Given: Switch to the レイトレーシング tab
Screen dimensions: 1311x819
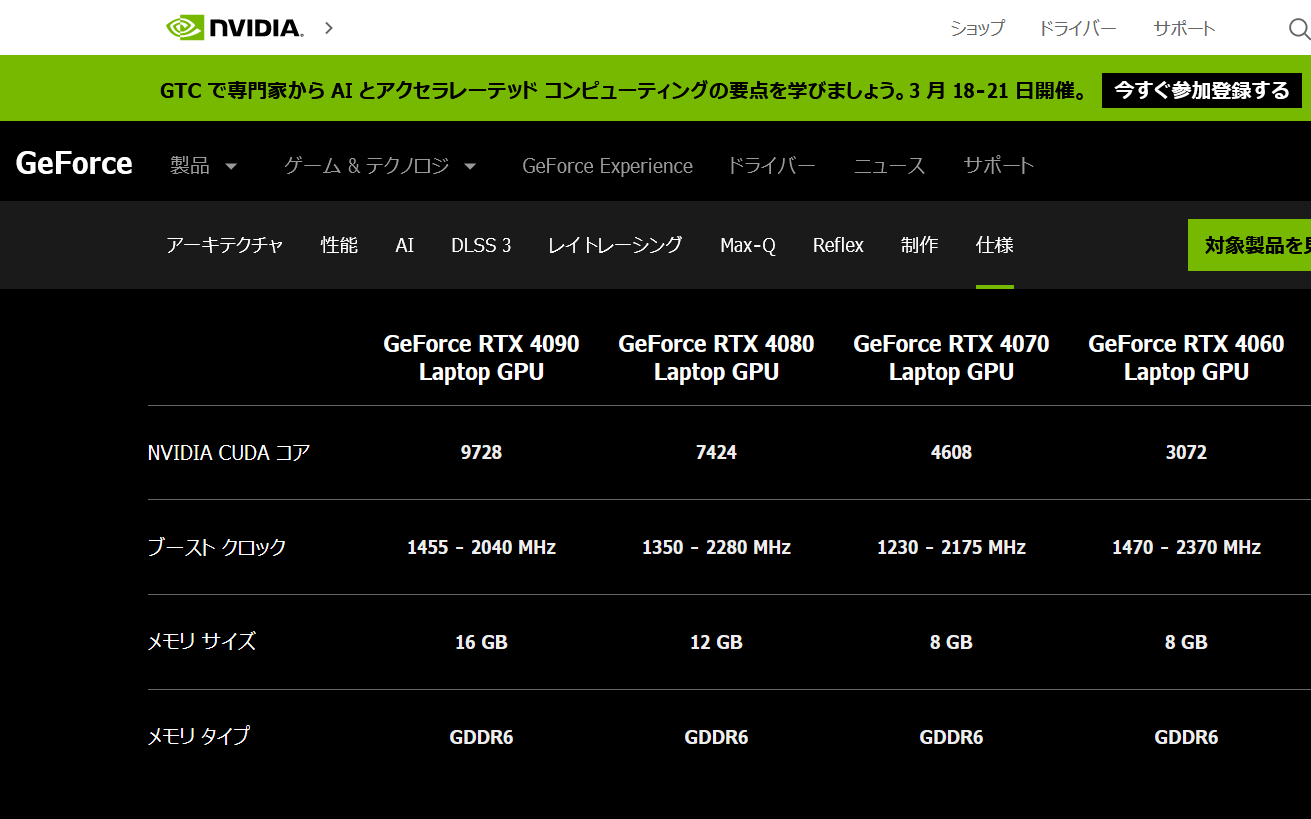Looking at the screenshot, I should (615, 245).
